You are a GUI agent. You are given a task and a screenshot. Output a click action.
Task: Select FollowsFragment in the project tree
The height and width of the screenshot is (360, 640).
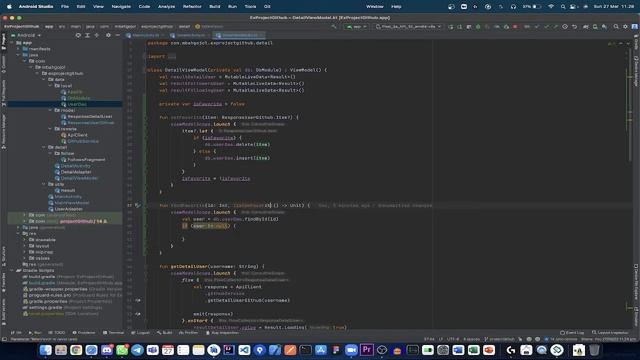[86, 160]
